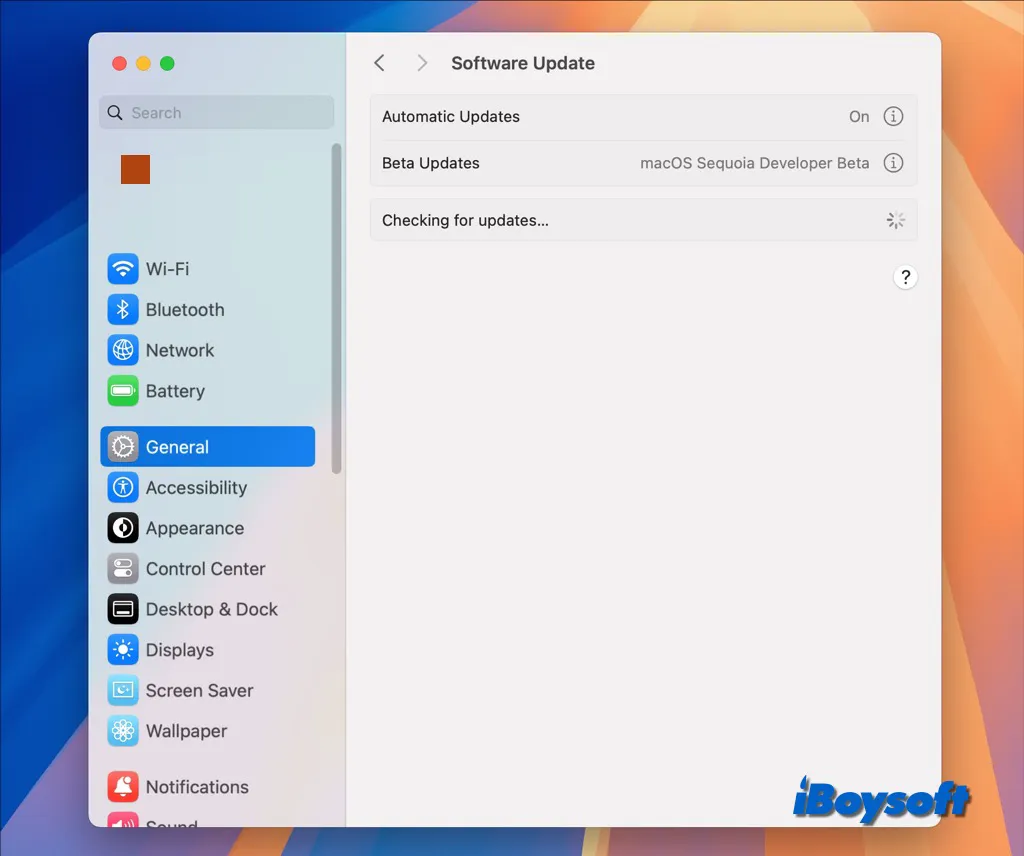This screenshot has height=856, width=1024.
Task: Select Appearance label in sidebar
Action: click(x=195, y=528)
